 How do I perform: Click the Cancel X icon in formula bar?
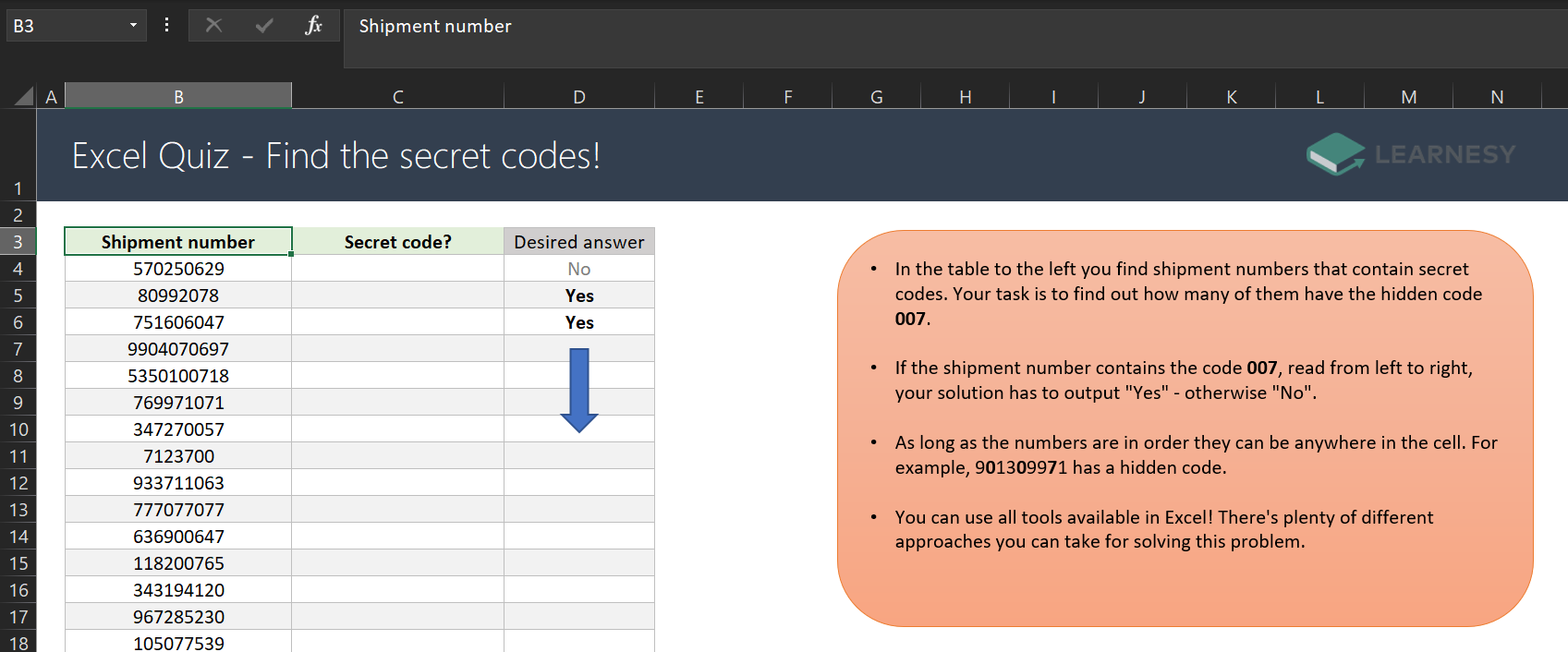(213, 26)
